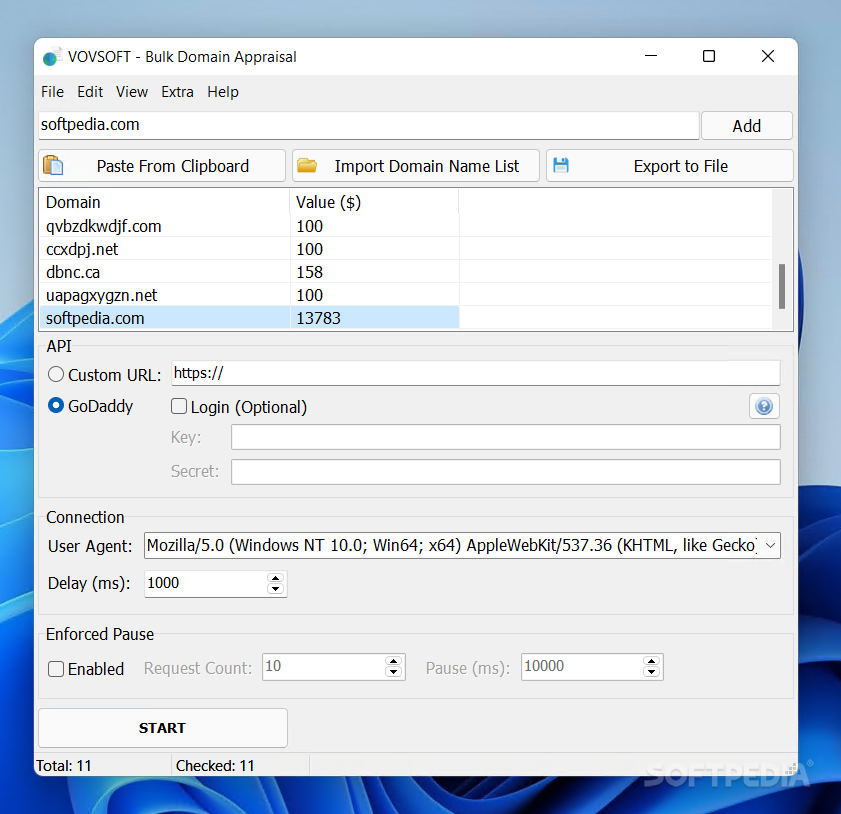
Task: Click Import Domain Name List button
Action: (416, 166)
